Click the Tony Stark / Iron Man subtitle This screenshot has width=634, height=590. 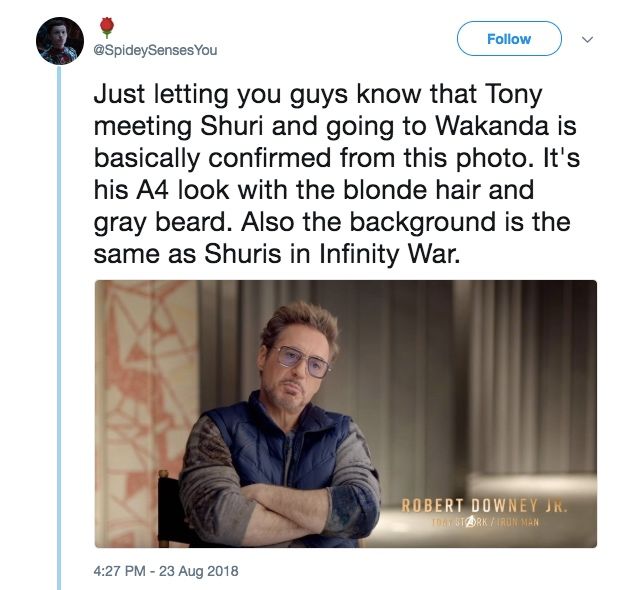tap(486, 523)
